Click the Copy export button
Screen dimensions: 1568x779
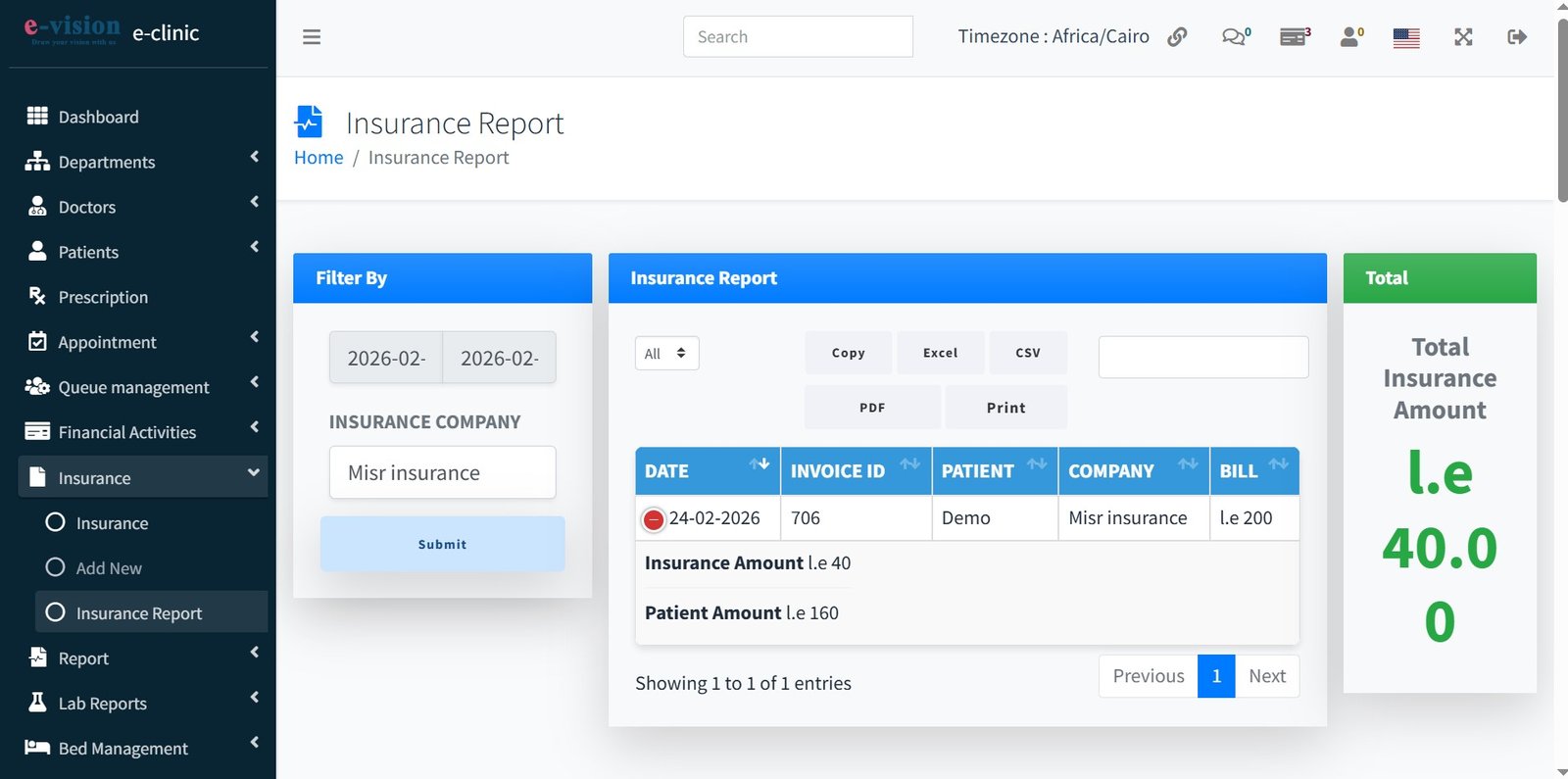tap(849, 353)
